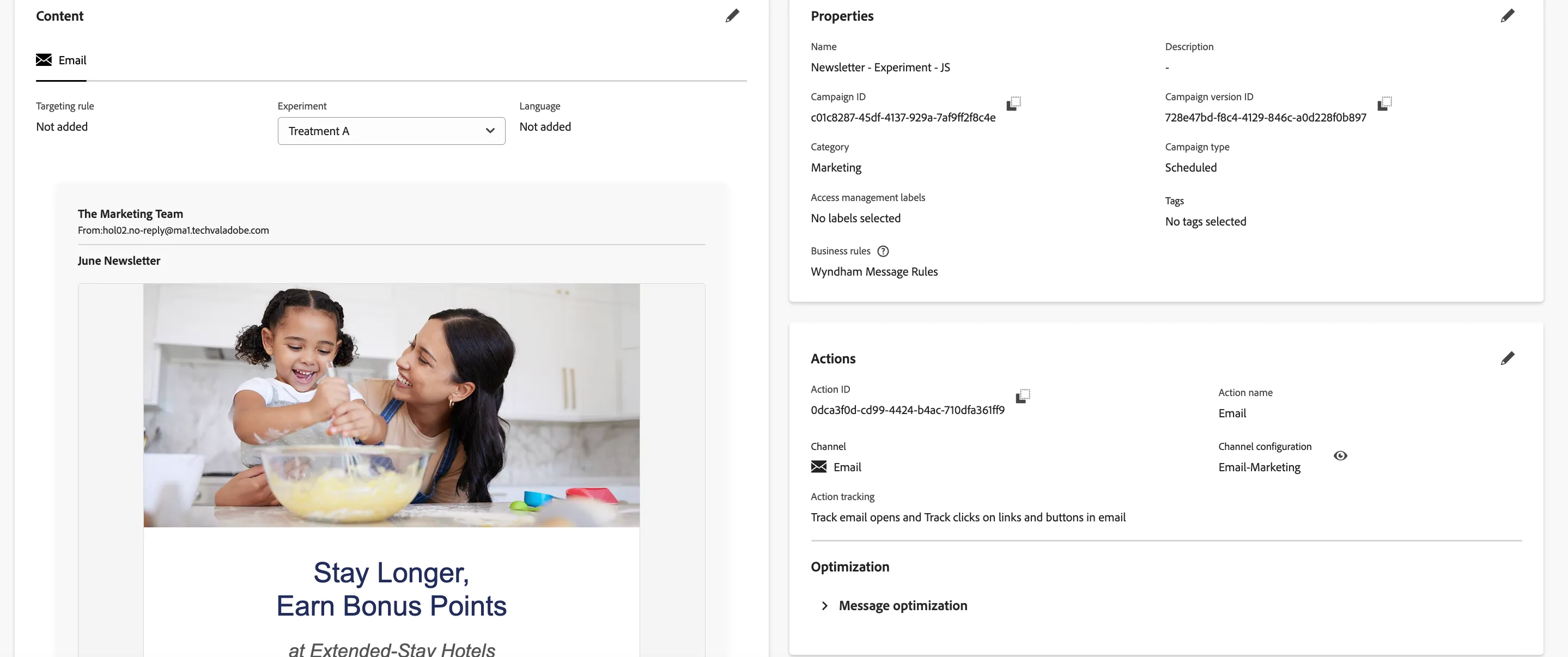
Task: Click the Email-Marketing configuration name
Action: coord(1260,467)
